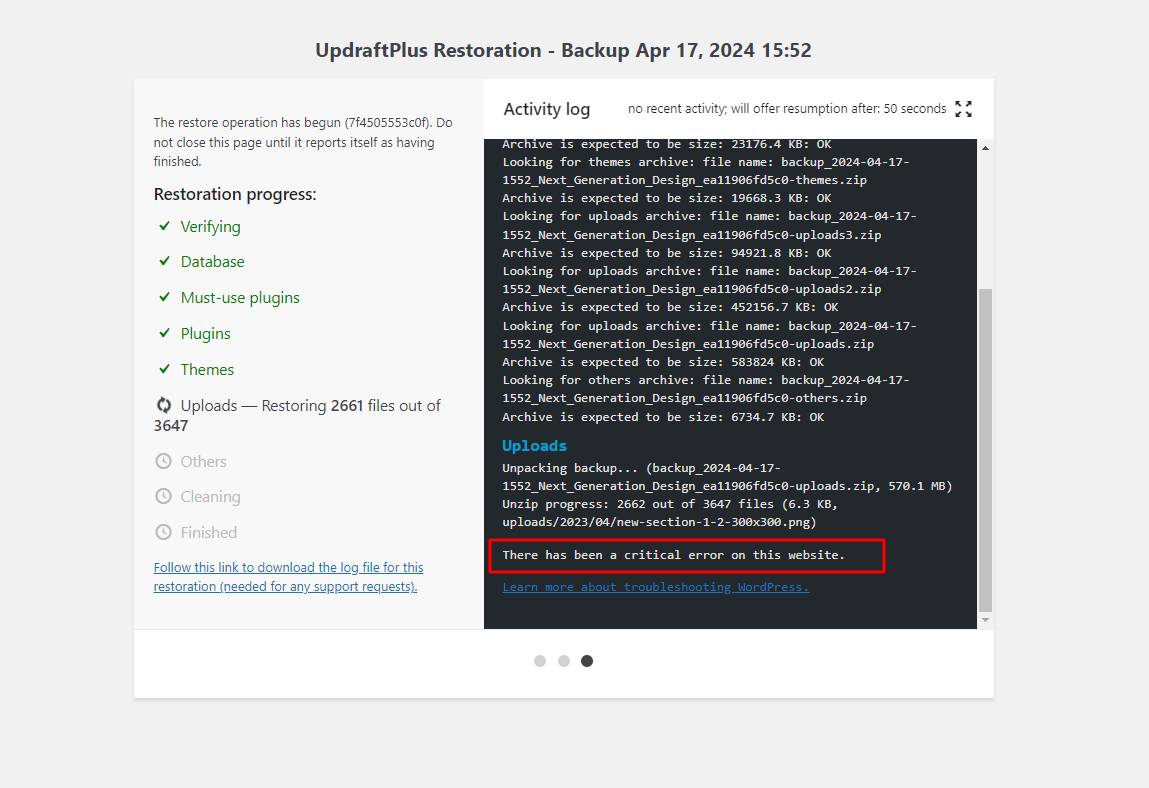Open the download log file link
This screenshot has height=788, width=1149.
coord(288,577)
